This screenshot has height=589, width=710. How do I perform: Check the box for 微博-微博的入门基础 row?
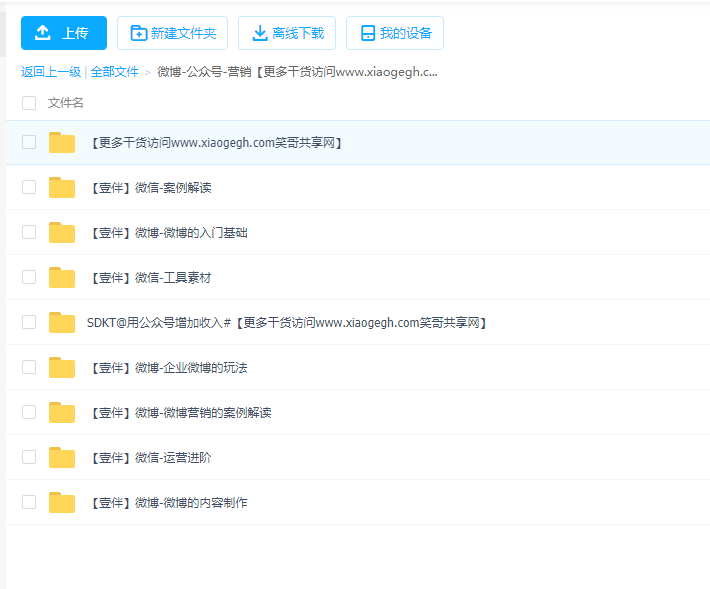tap(29, 232)
